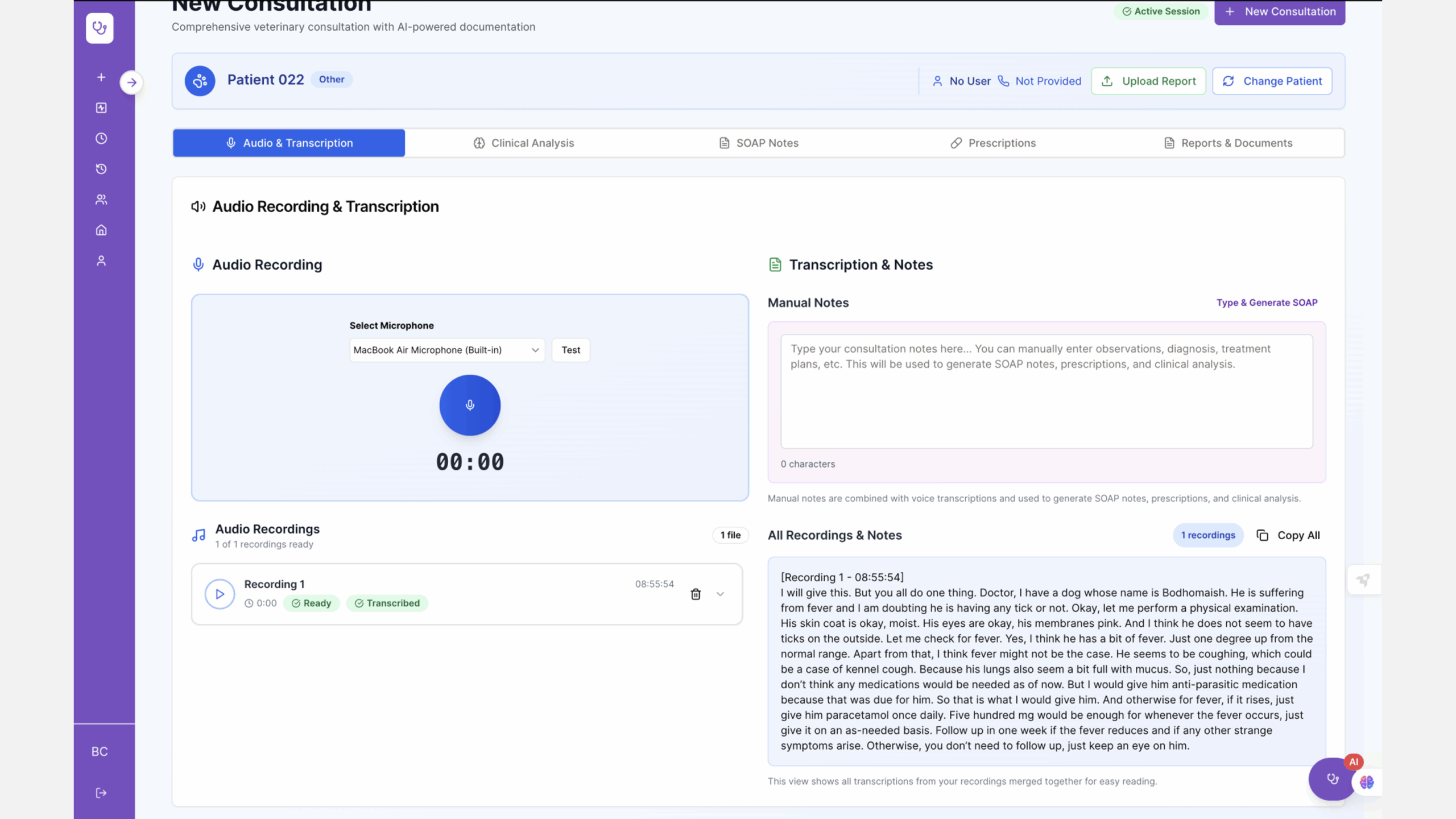This screenshot has width=1456, height=819.
Task: Expand Recording 1 details chevron
Action: point(720,594)
